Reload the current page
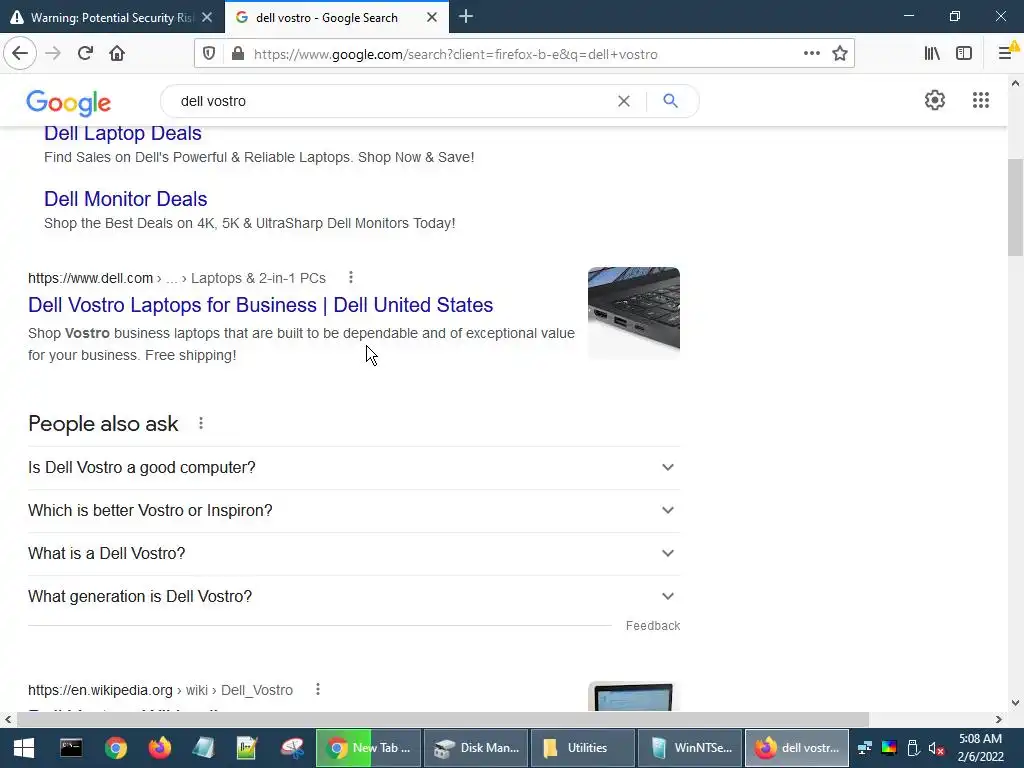The height and width of the screenshot is (768, 1024). [x=86, y=54]
